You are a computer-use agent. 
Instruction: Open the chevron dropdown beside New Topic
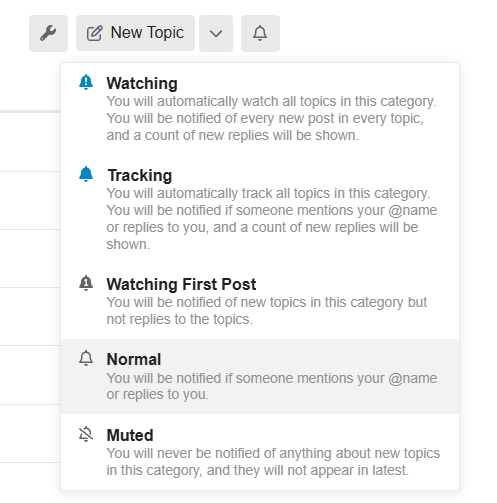pyautogui.click(x=216, y=33)
